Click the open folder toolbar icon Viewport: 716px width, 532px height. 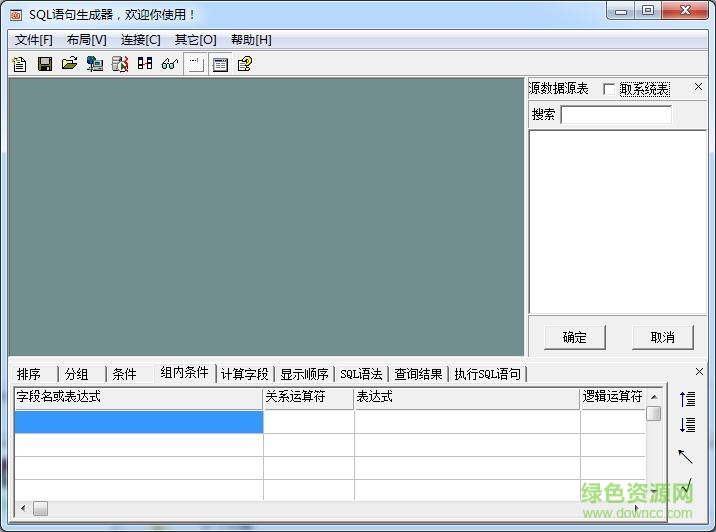pyautogui.click(x=69, y=64)
